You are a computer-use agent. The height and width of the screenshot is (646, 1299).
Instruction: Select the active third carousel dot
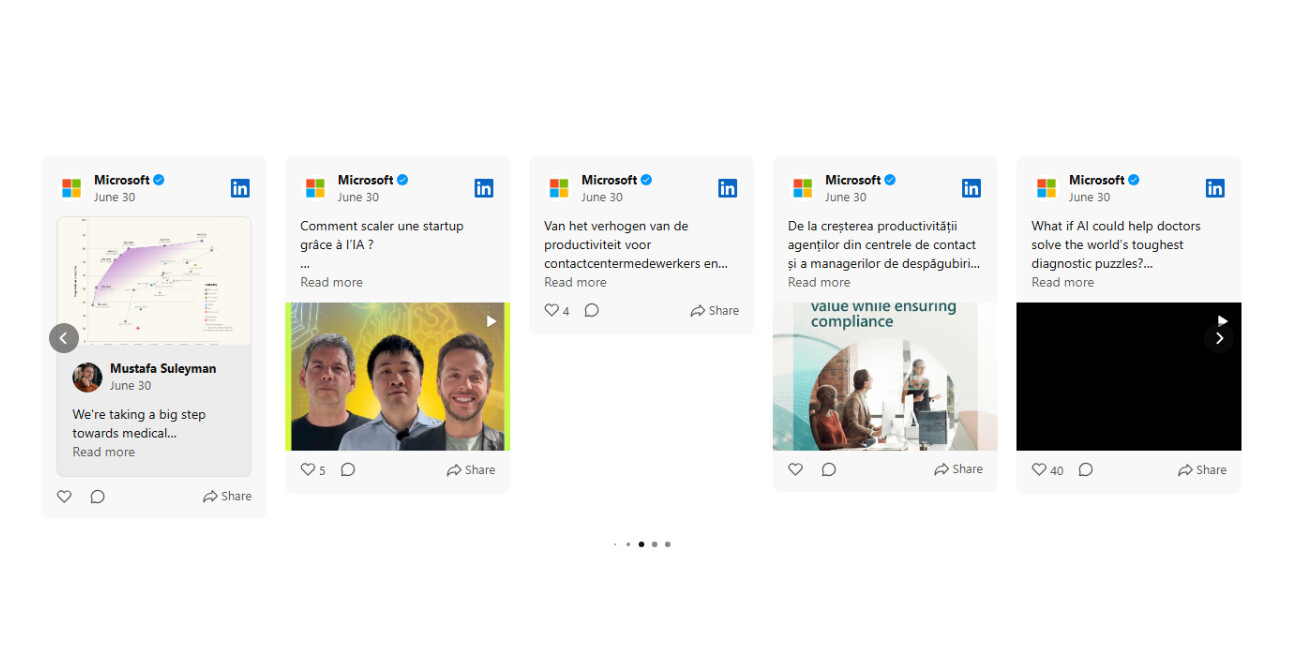[x=641, y=544]
